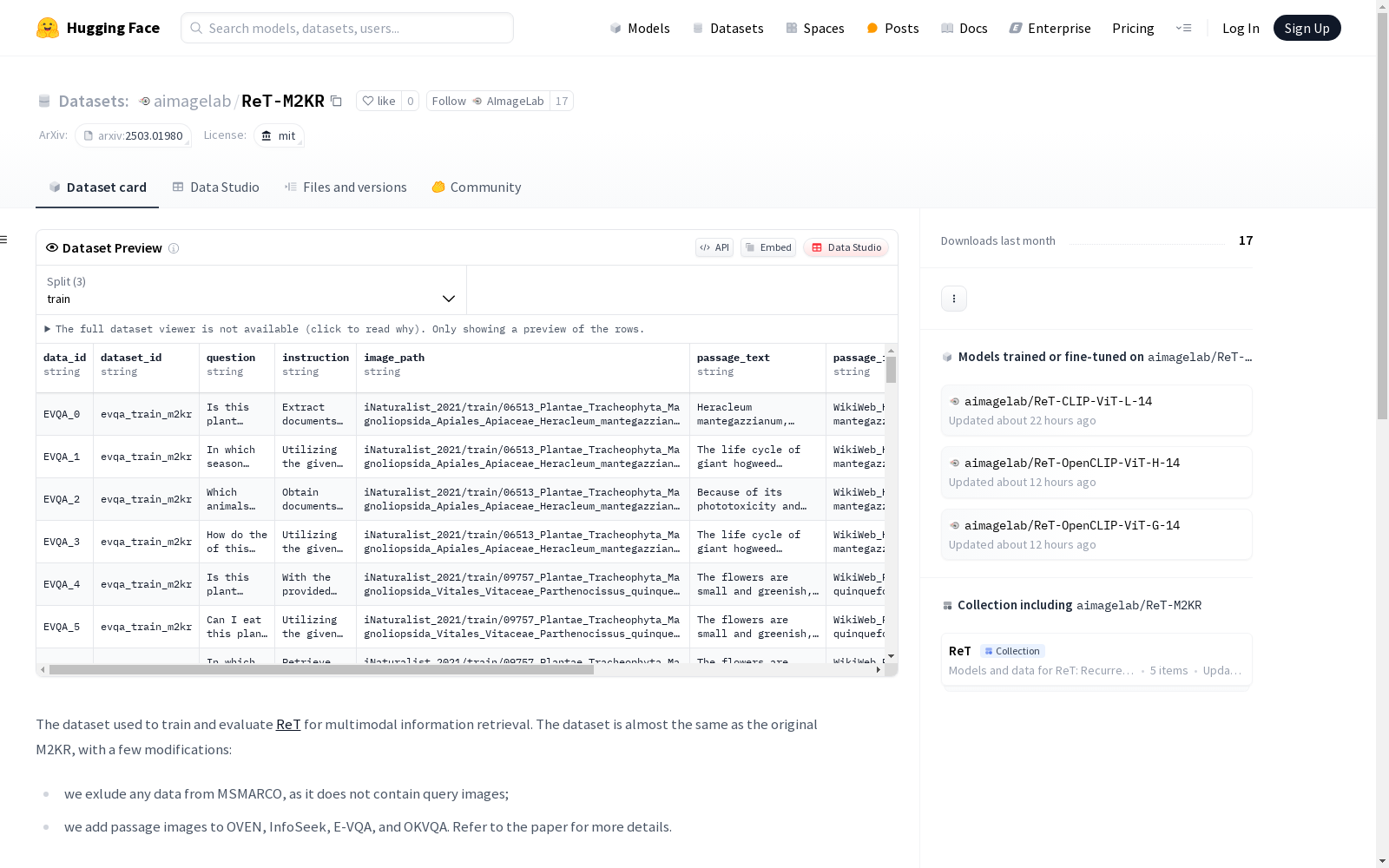The image size is (1389, 868).
Task: Click the like count 0 badge
Action: 411,101
